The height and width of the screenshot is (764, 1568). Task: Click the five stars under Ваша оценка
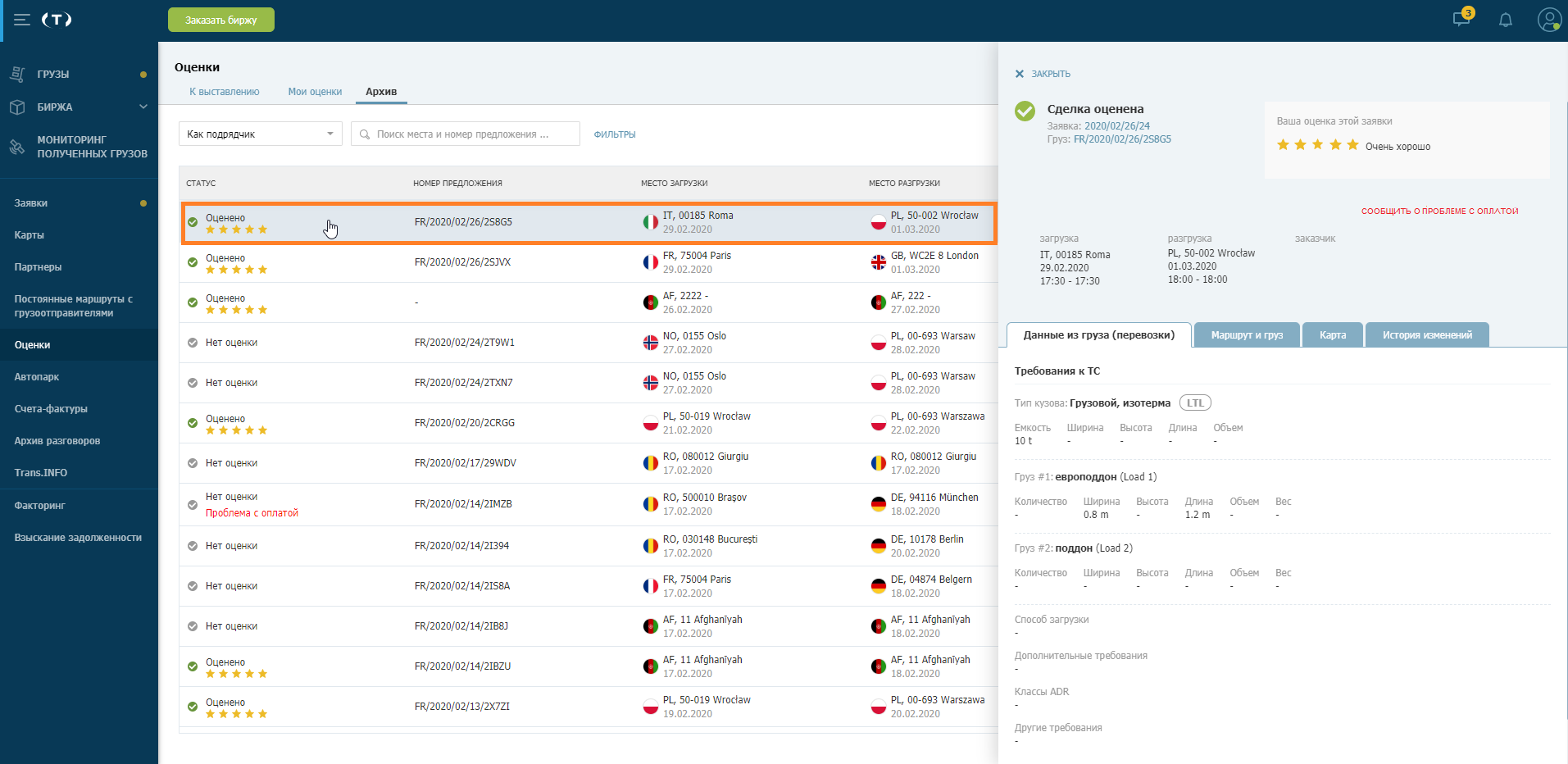click(1318, 145)
